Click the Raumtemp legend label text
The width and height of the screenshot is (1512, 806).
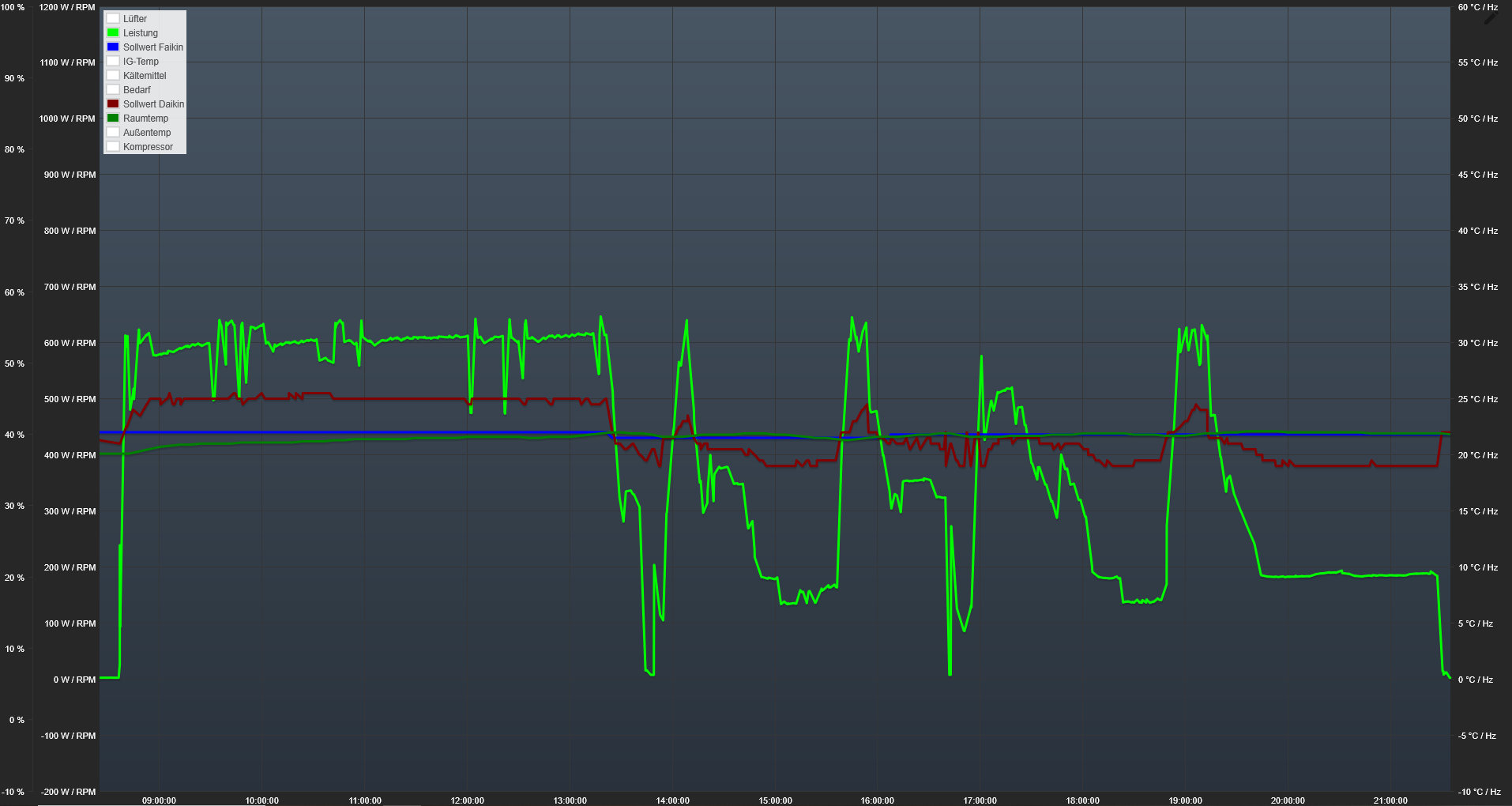145,119
